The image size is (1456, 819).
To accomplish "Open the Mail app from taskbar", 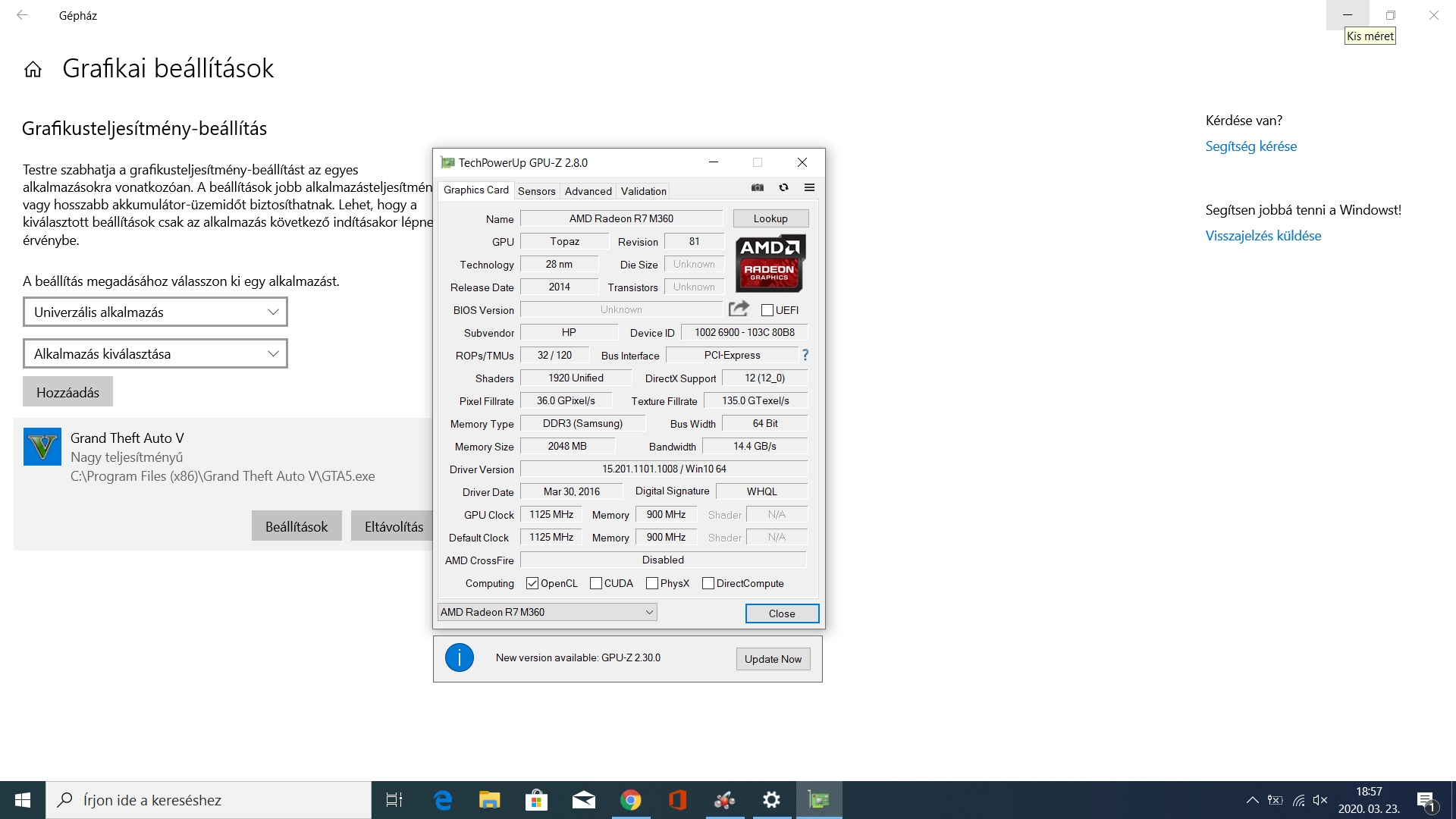I will [584, 800].
